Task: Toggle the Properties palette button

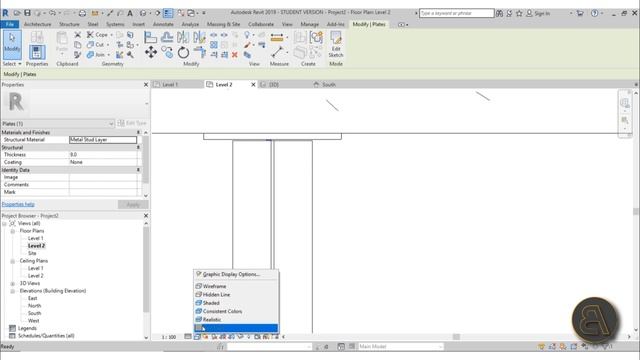Action: 37,52
